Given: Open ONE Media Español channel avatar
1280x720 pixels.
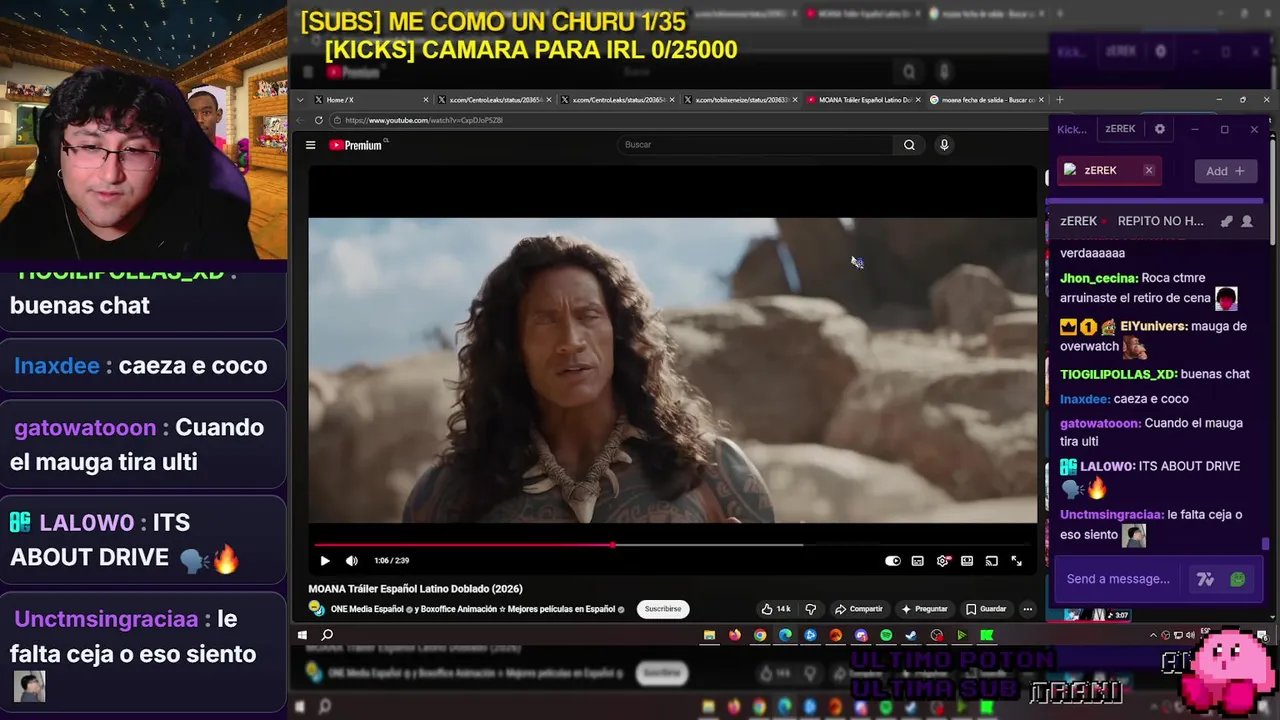Looking at the screenshot, I should coord(317,609).
